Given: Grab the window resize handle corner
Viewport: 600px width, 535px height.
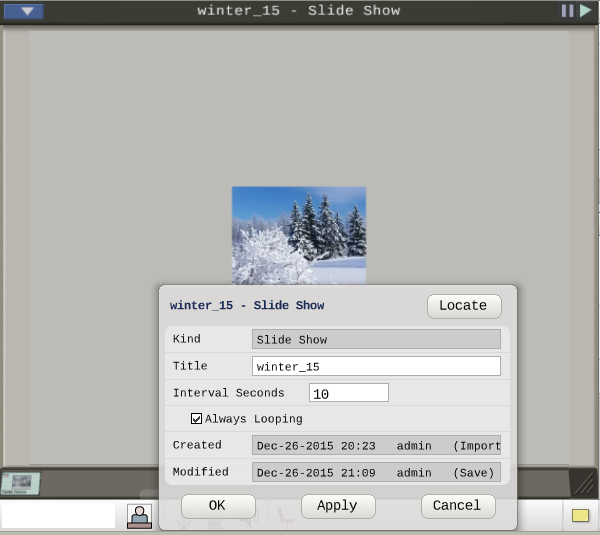Looking at the screenshot, I should pos(584,484).
